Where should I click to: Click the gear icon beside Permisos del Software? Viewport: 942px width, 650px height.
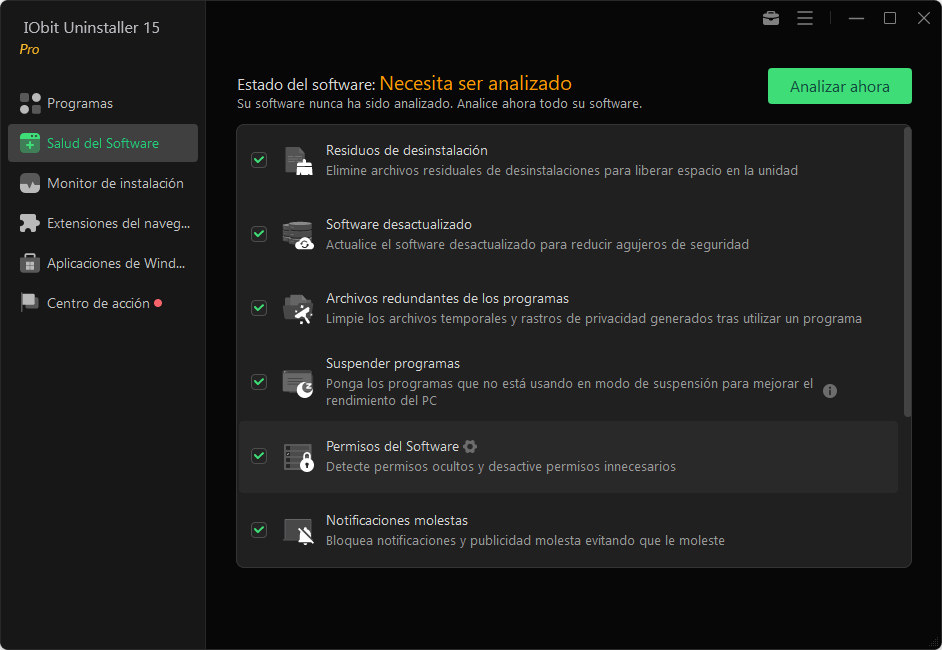(x=470, y=446)
